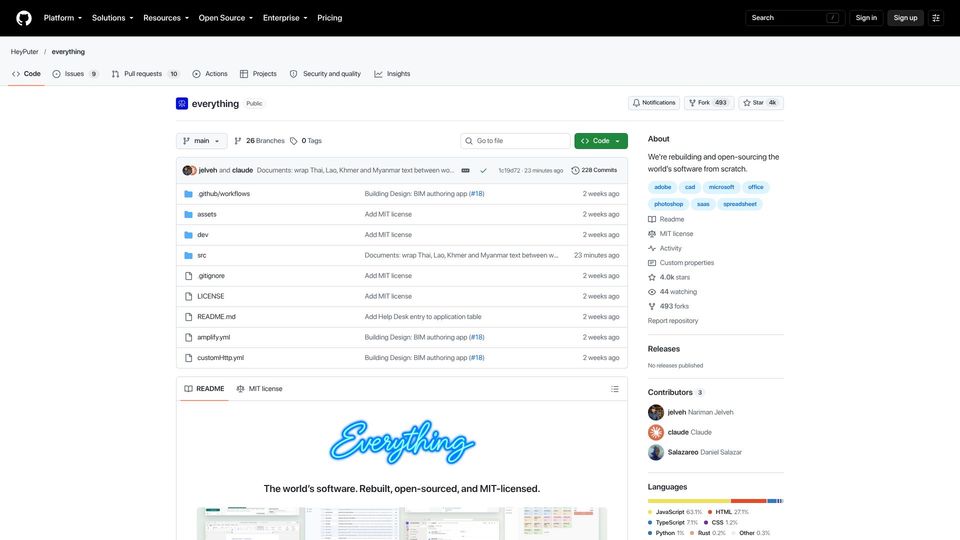Open the Activity sidebar link
The width and height of the screenshot is (960, 540).
[665, 248]
